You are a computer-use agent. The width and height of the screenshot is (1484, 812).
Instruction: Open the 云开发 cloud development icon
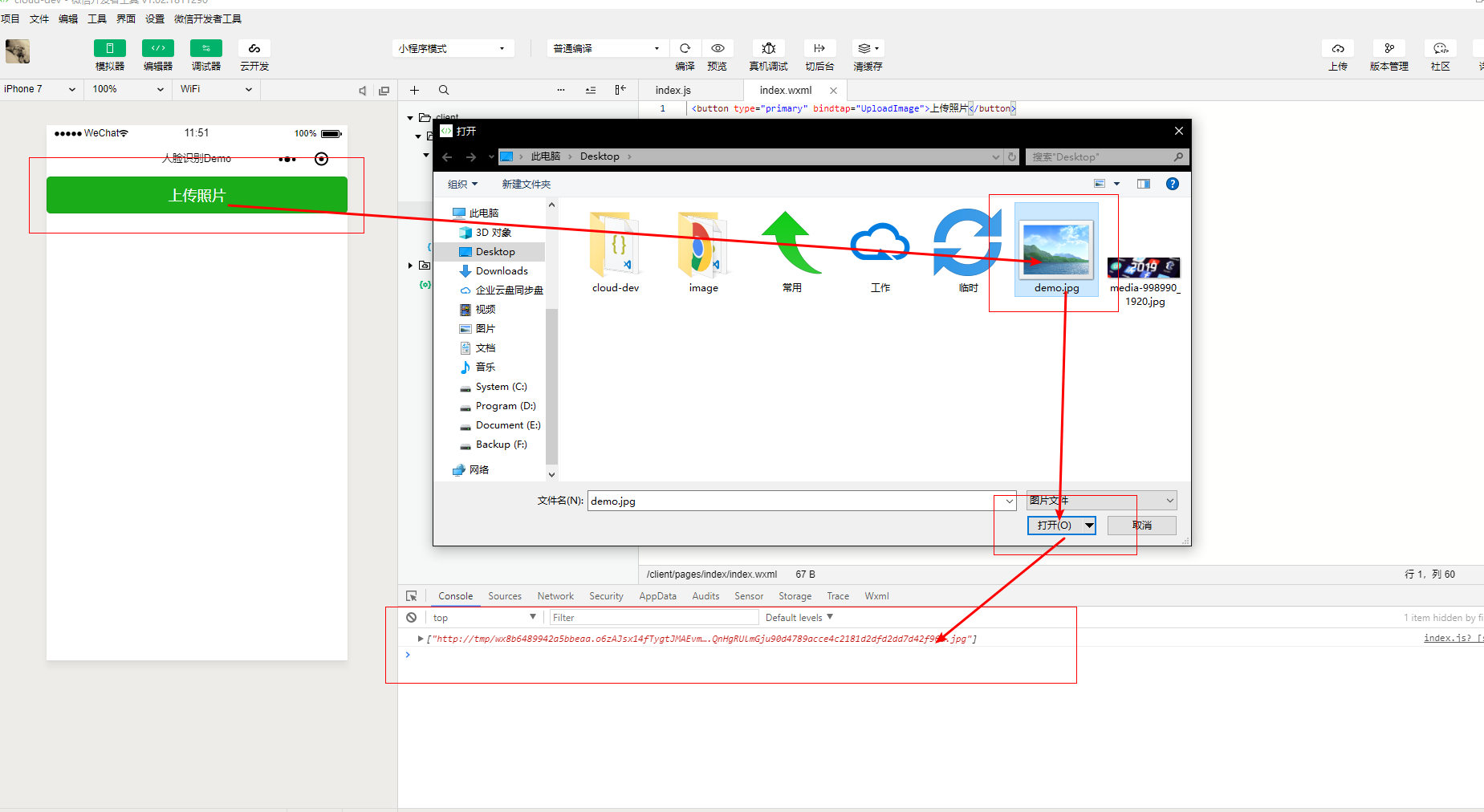coord(254,49)
